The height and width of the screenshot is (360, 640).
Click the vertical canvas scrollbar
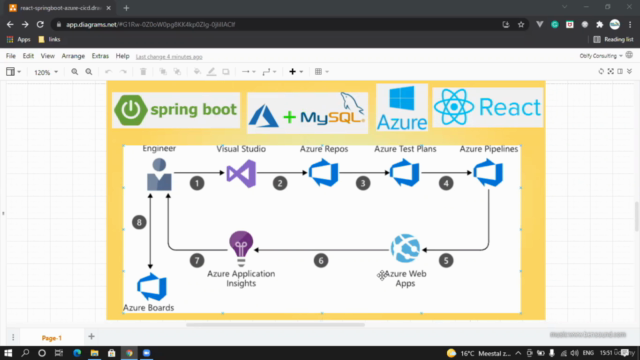[637, 216]
